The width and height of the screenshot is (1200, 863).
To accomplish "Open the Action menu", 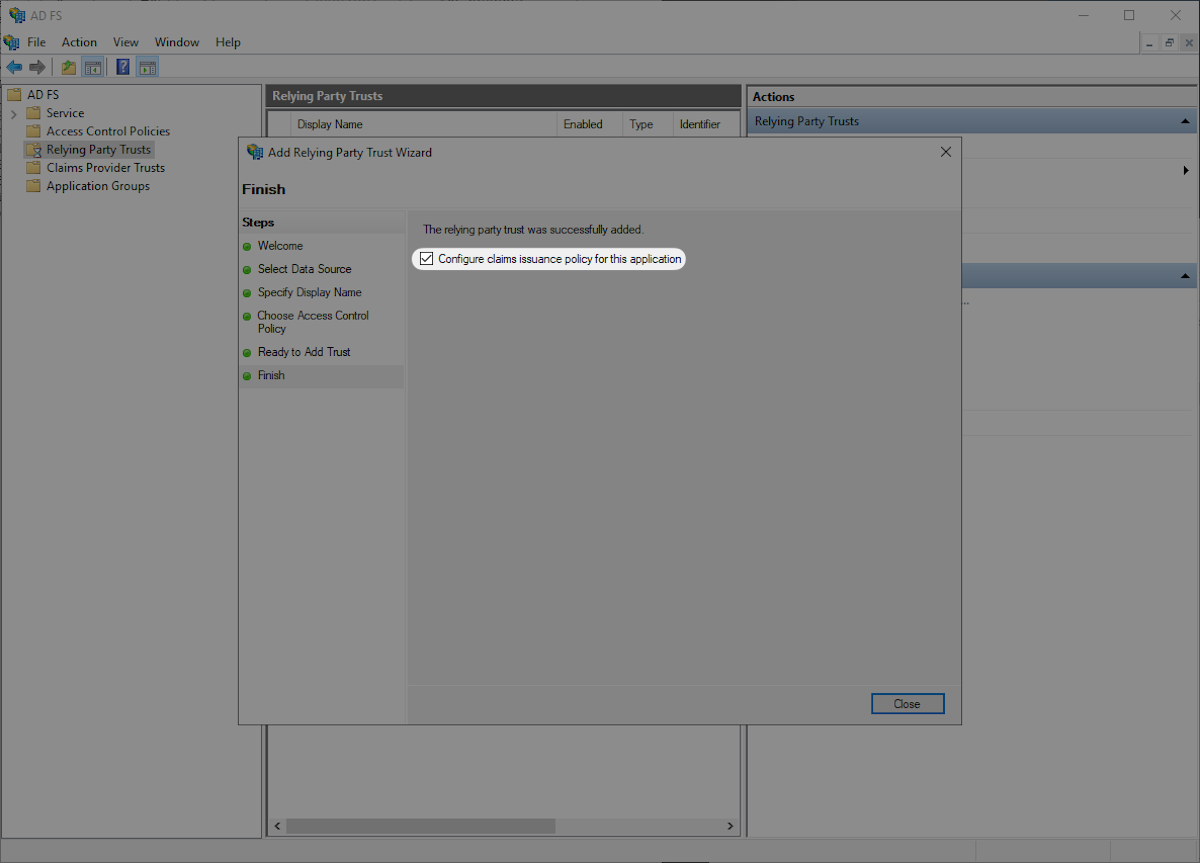I will point(79,42).
